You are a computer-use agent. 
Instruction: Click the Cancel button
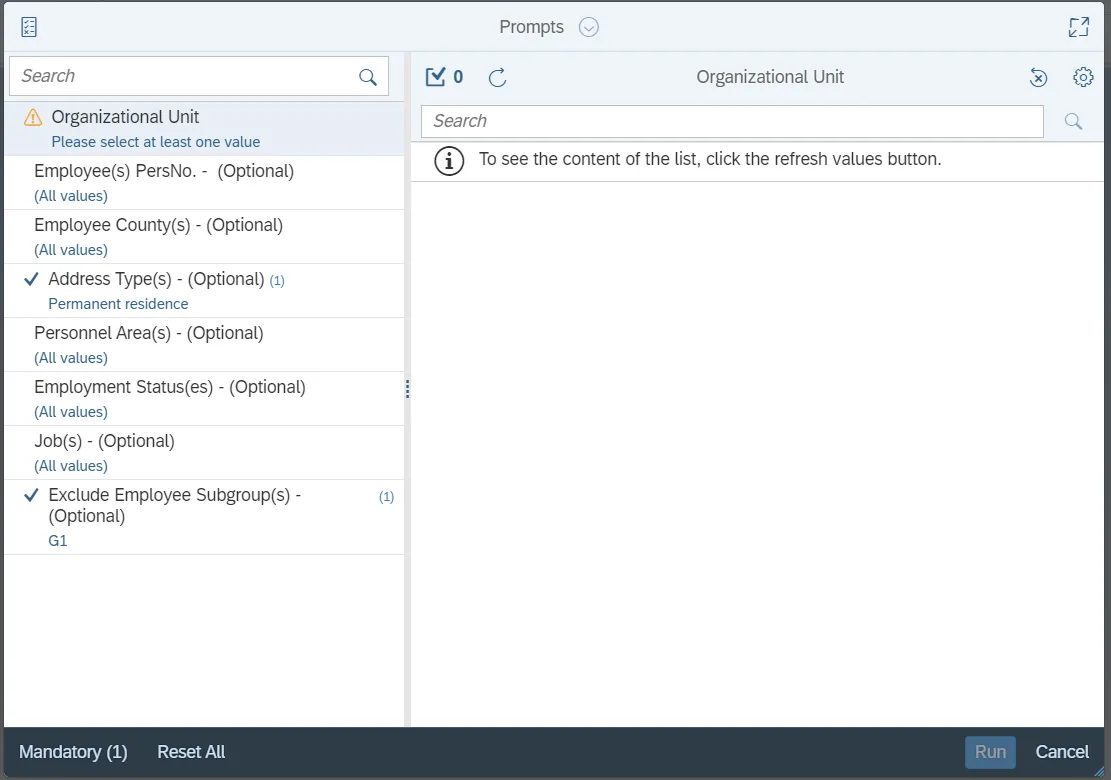(x=1062, y=752)
